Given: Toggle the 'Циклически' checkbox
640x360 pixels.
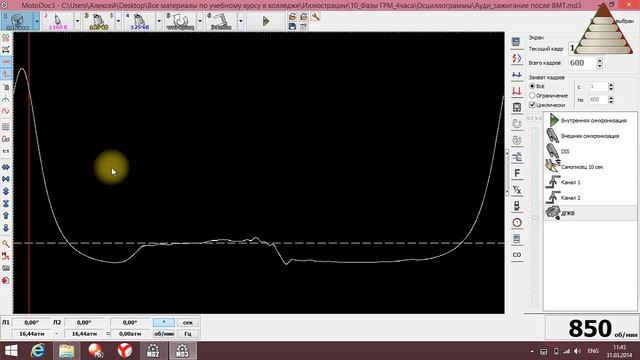Looking at the screenshot, I should coord(532,105).
